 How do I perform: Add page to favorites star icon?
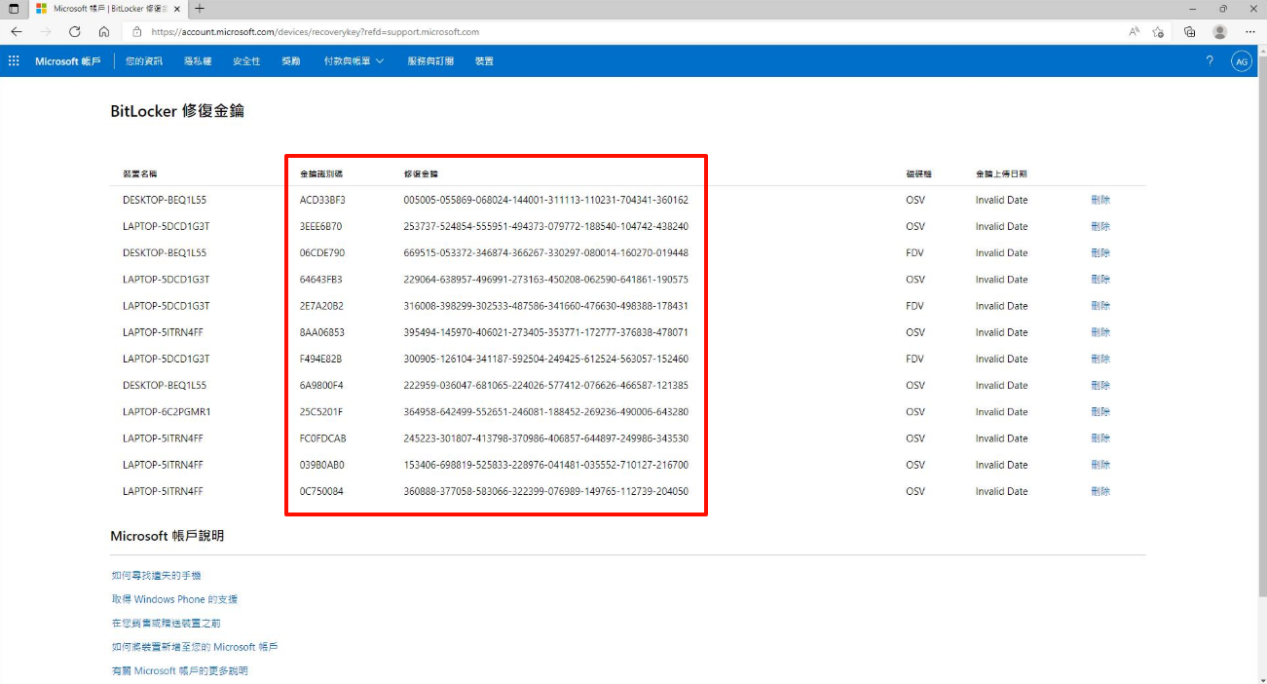coord(1159,32)
